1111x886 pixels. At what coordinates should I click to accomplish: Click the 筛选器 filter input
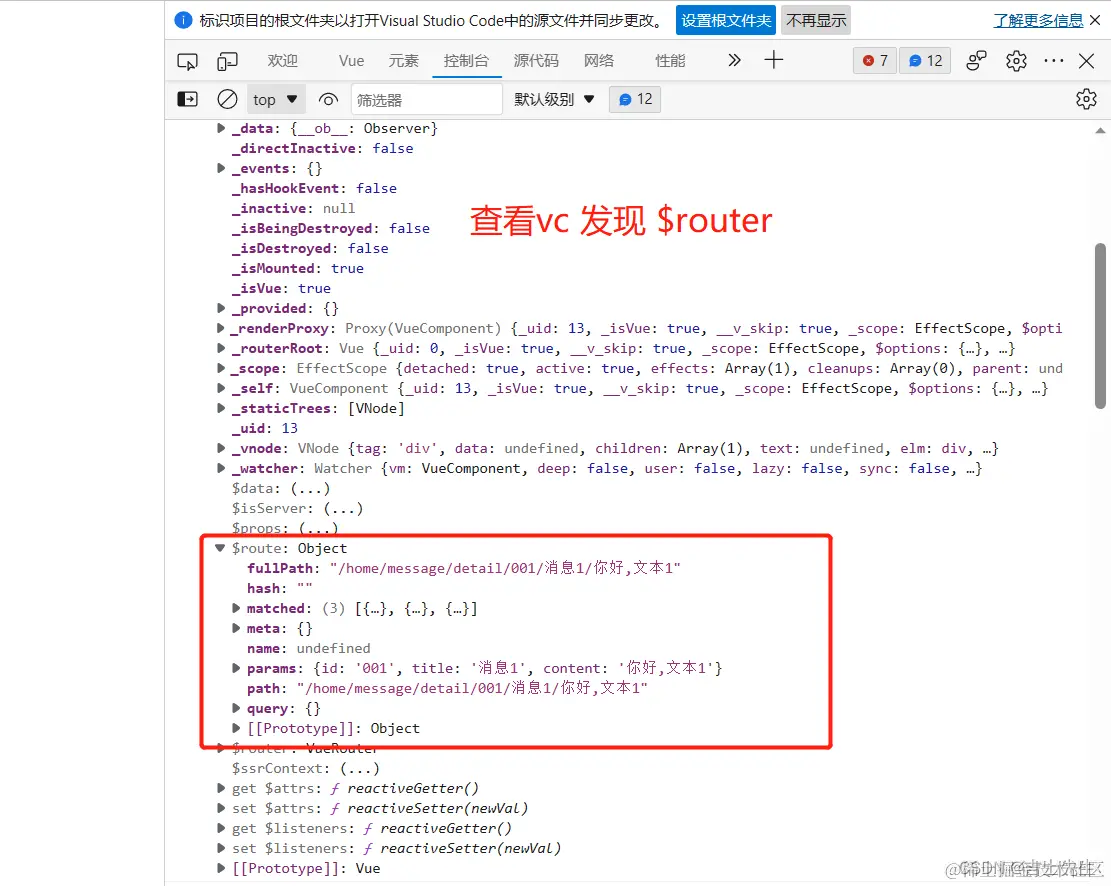(427, 100)
